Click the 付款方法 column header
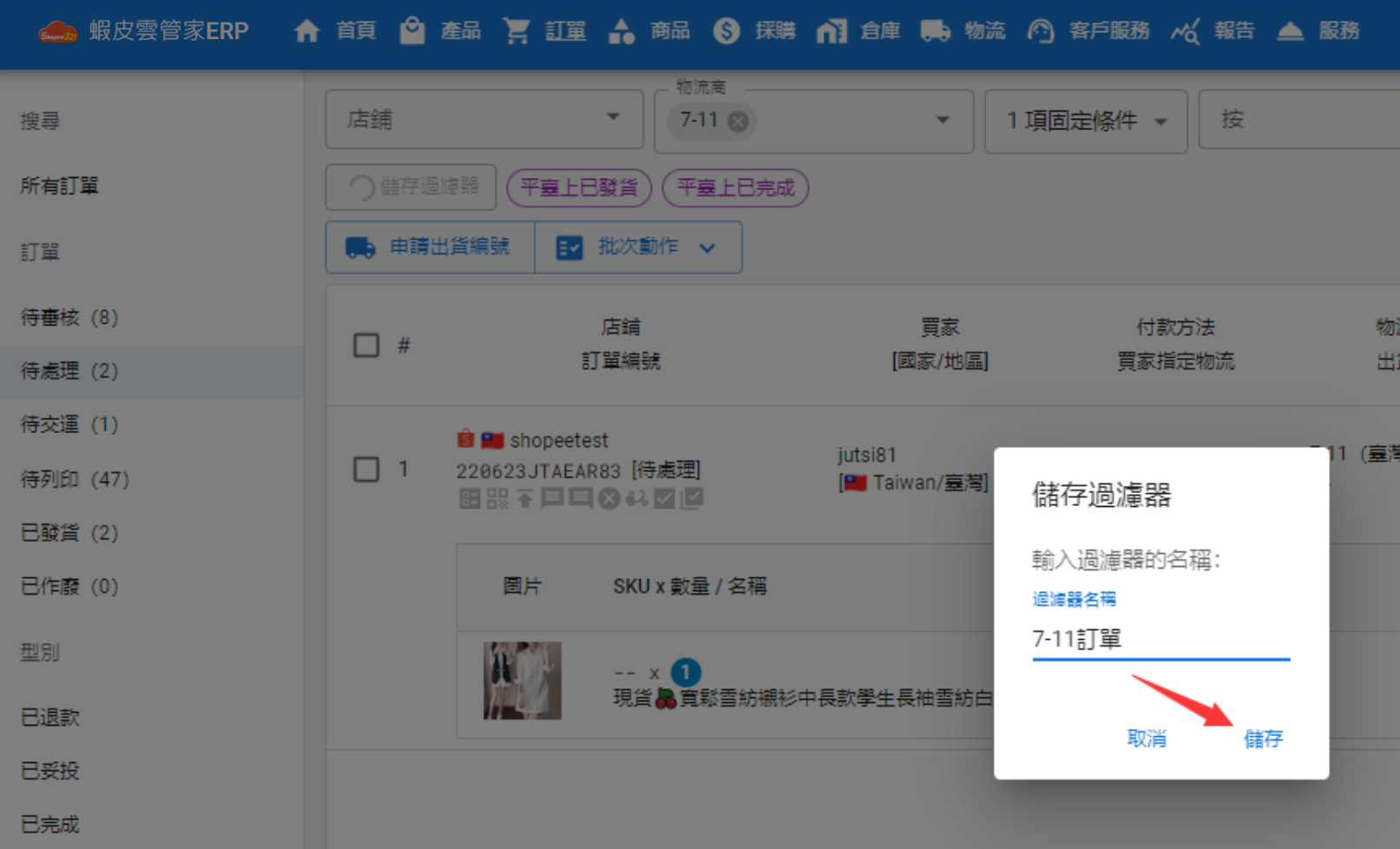1400x849 pixels. point(1176,327)
